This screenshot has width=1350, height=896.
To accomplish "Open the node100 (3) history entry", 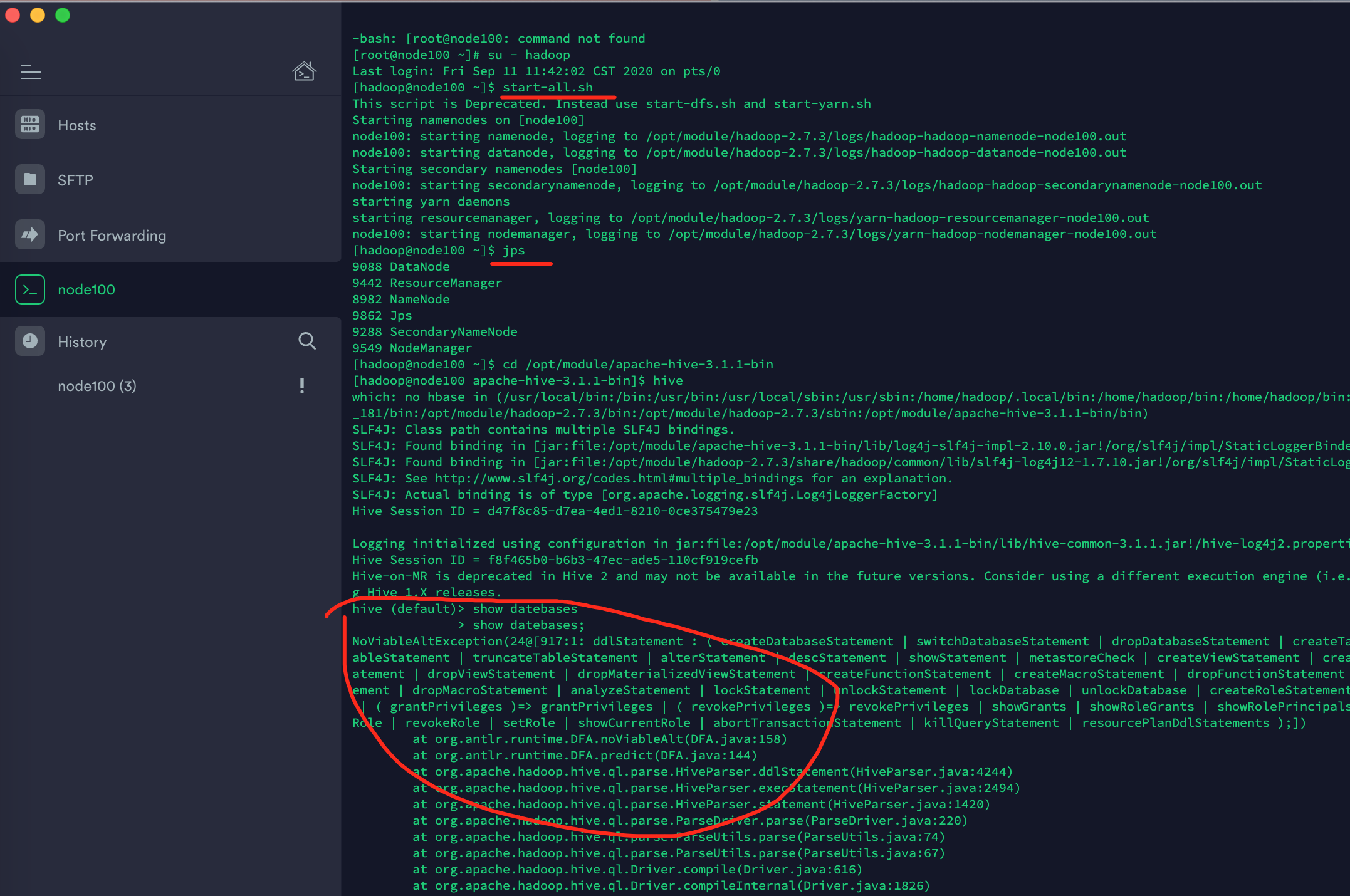I will tap(97, 386).
